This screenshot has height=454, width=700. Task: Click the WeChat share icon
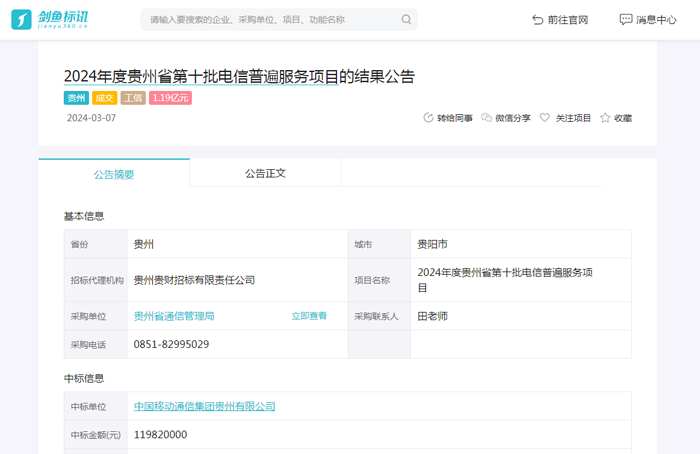point(487,118)
